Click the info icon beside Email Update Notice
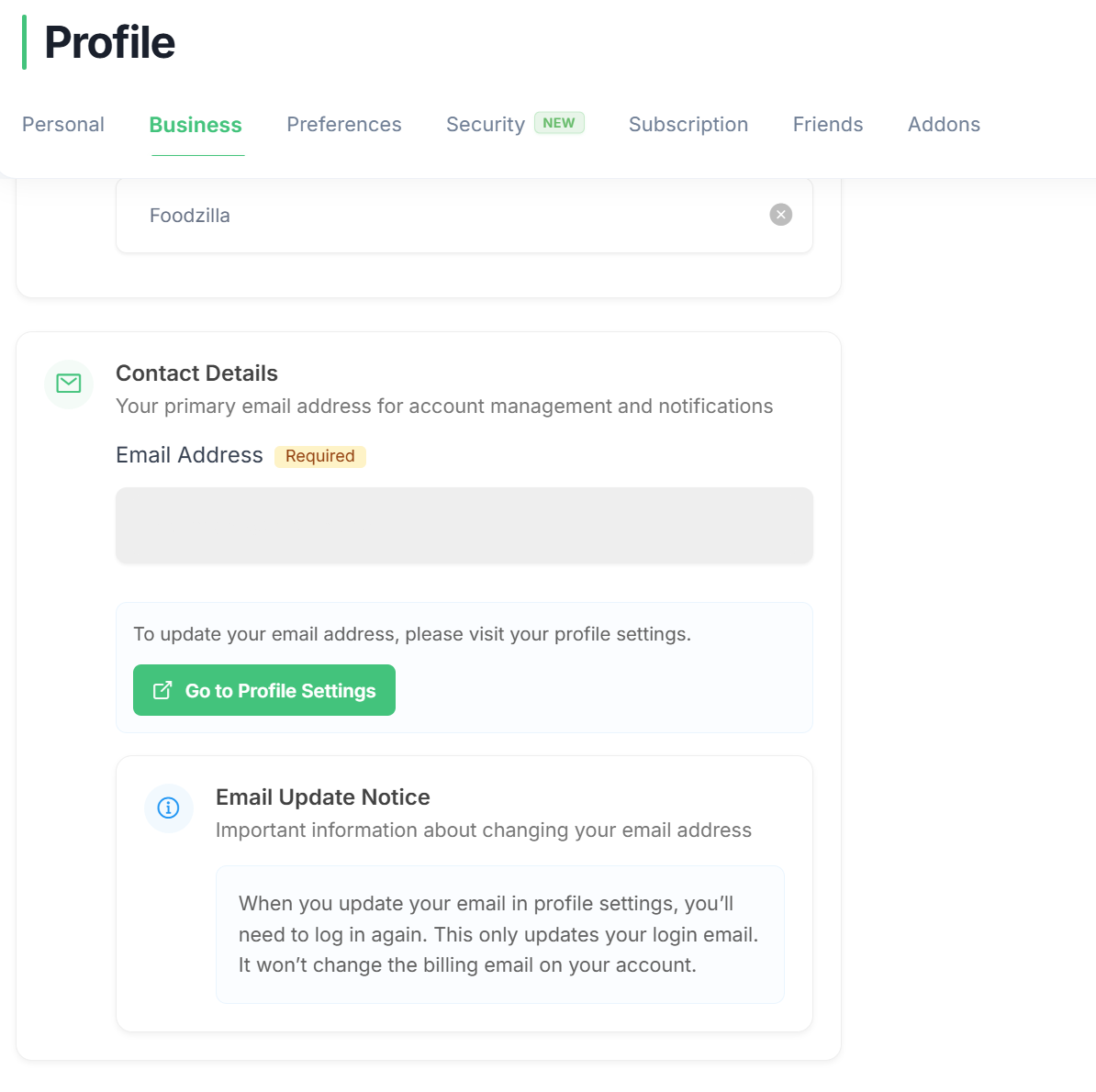Screen dimensions: 1096x1092 [168, 808]
